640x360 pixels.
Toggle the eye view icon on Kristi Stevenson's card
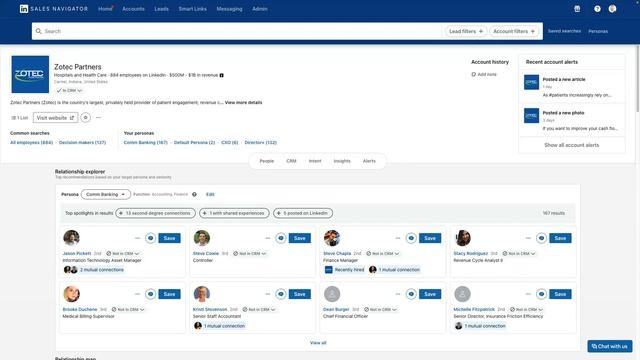click(x=281, y=294)
